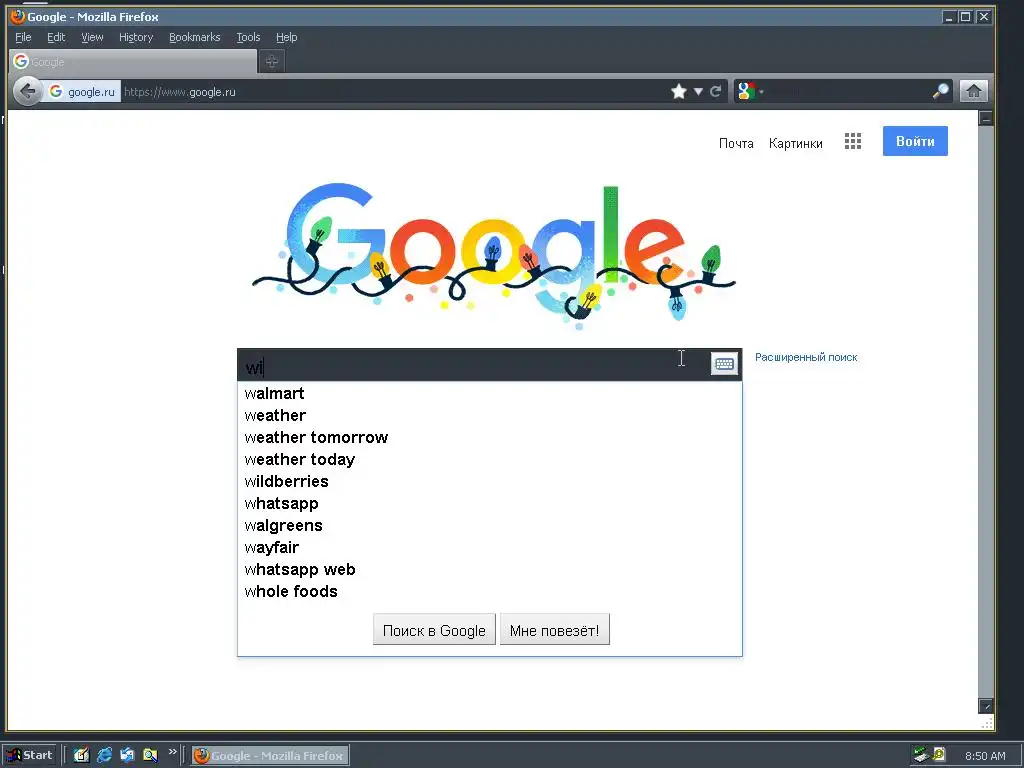Viewport: 1024px width, 768px height.
Task: Bookmark this page with the star icon
Action: (679, 91)
